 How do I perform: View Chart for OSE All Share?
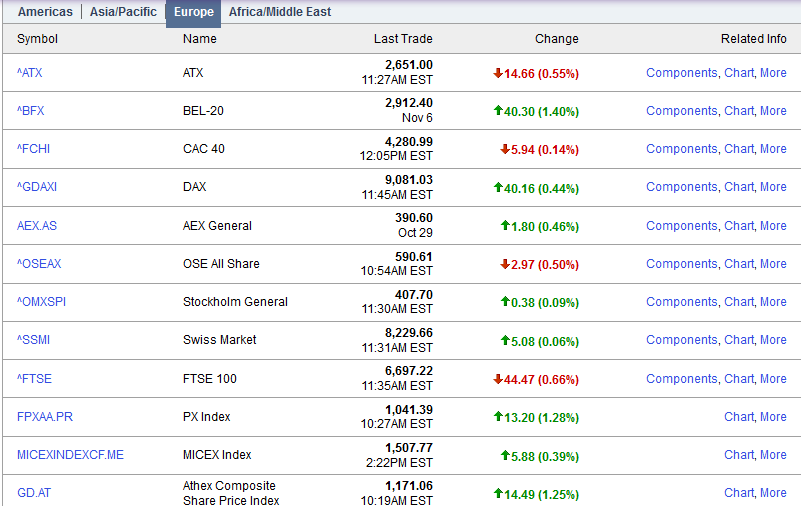739,263
